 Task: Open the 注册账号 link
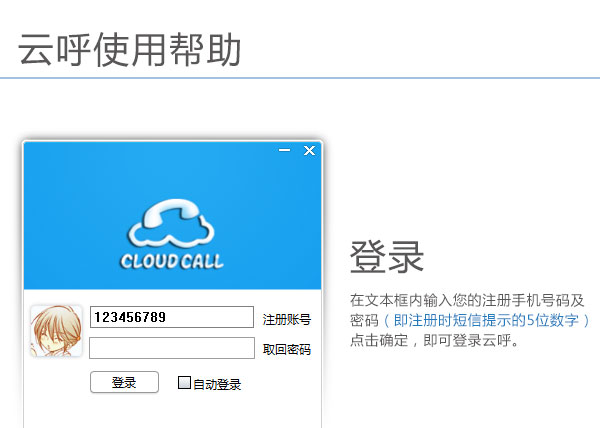pos(286,320)
